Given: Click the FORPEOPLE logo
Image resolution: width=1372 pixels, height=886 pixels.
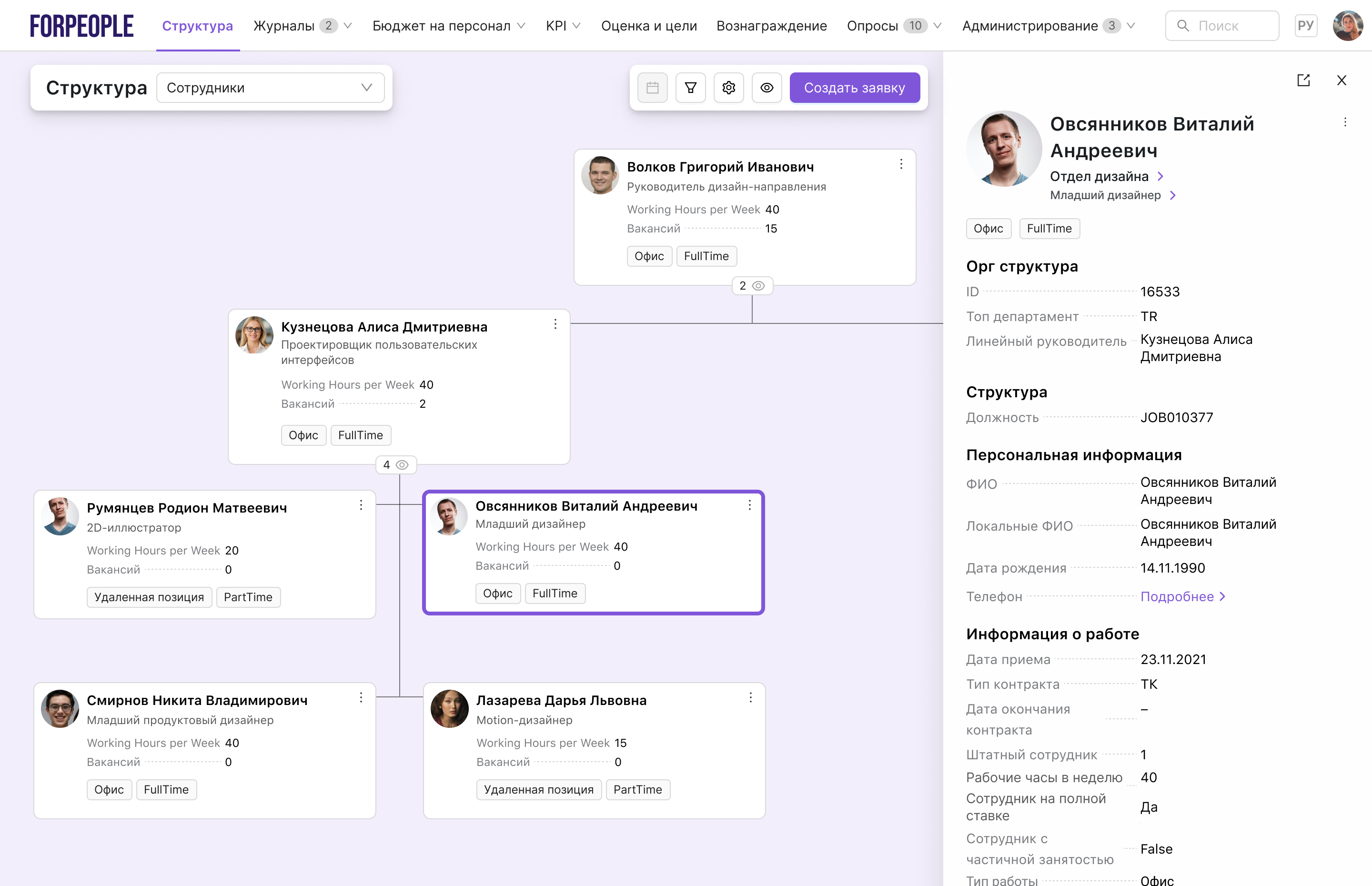Looking at the screenshot, I should click(x=81, y=25).
